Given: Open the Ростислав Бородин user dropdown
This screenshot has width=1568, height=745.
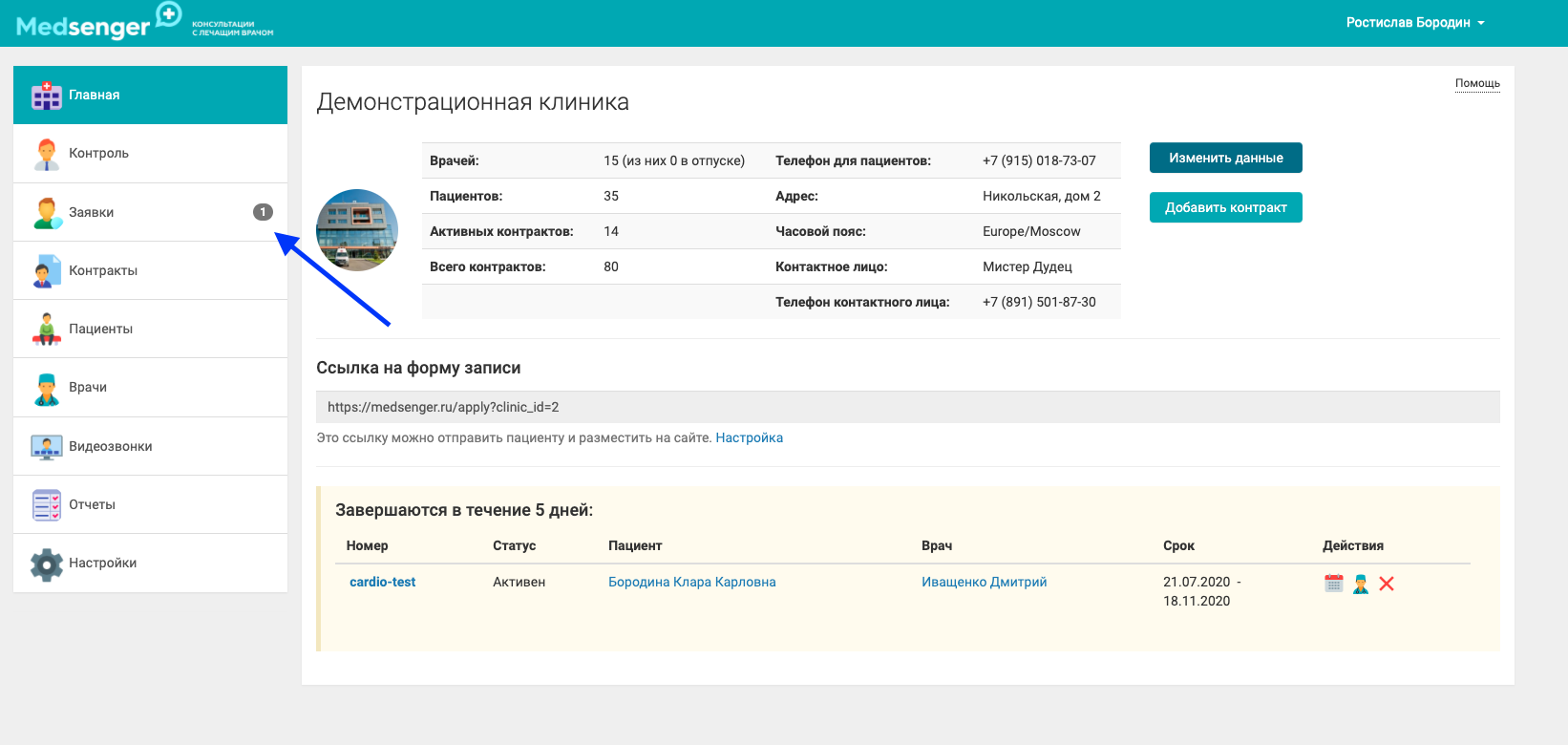Looking at the screenshot, I should tap(1414, 23).
